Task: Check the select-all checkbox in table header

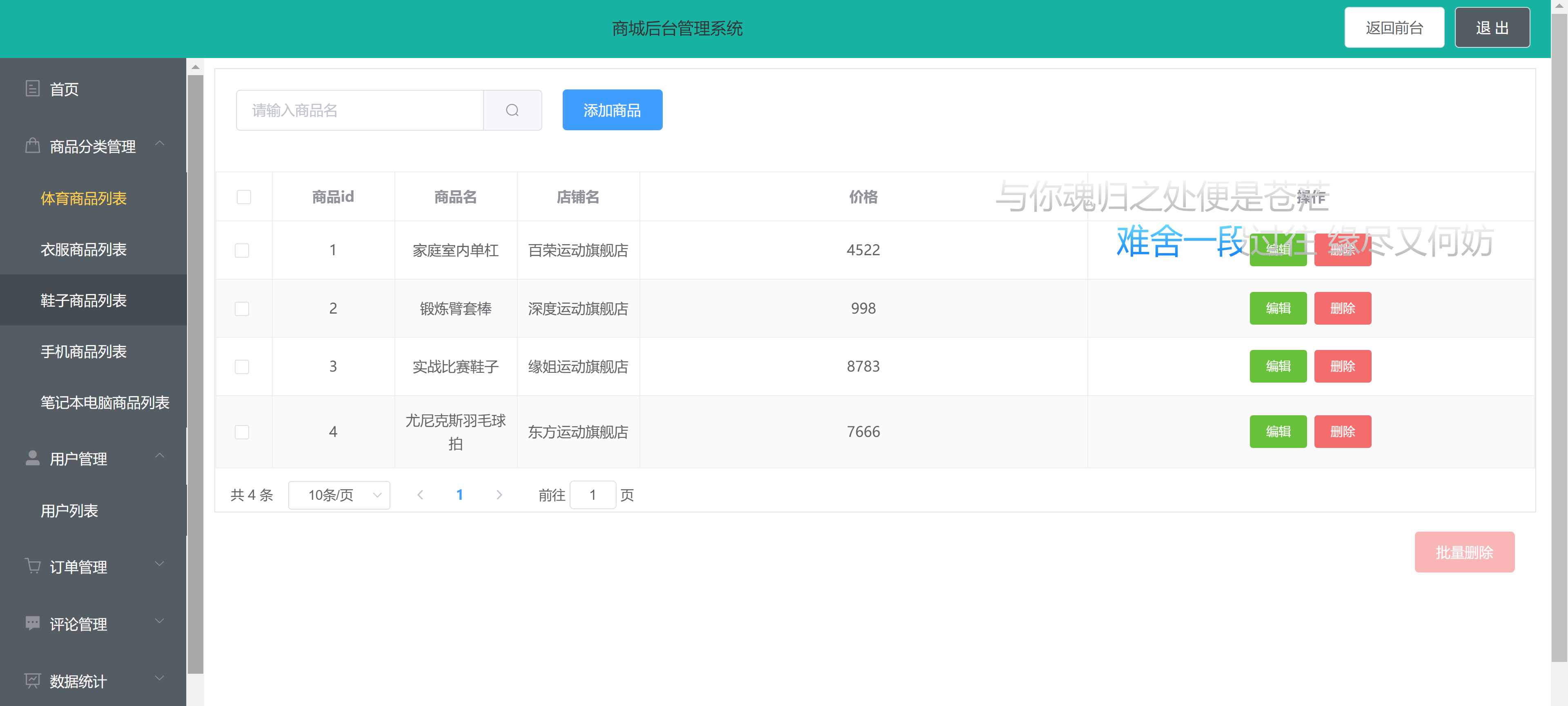Action: coord(243,196)
